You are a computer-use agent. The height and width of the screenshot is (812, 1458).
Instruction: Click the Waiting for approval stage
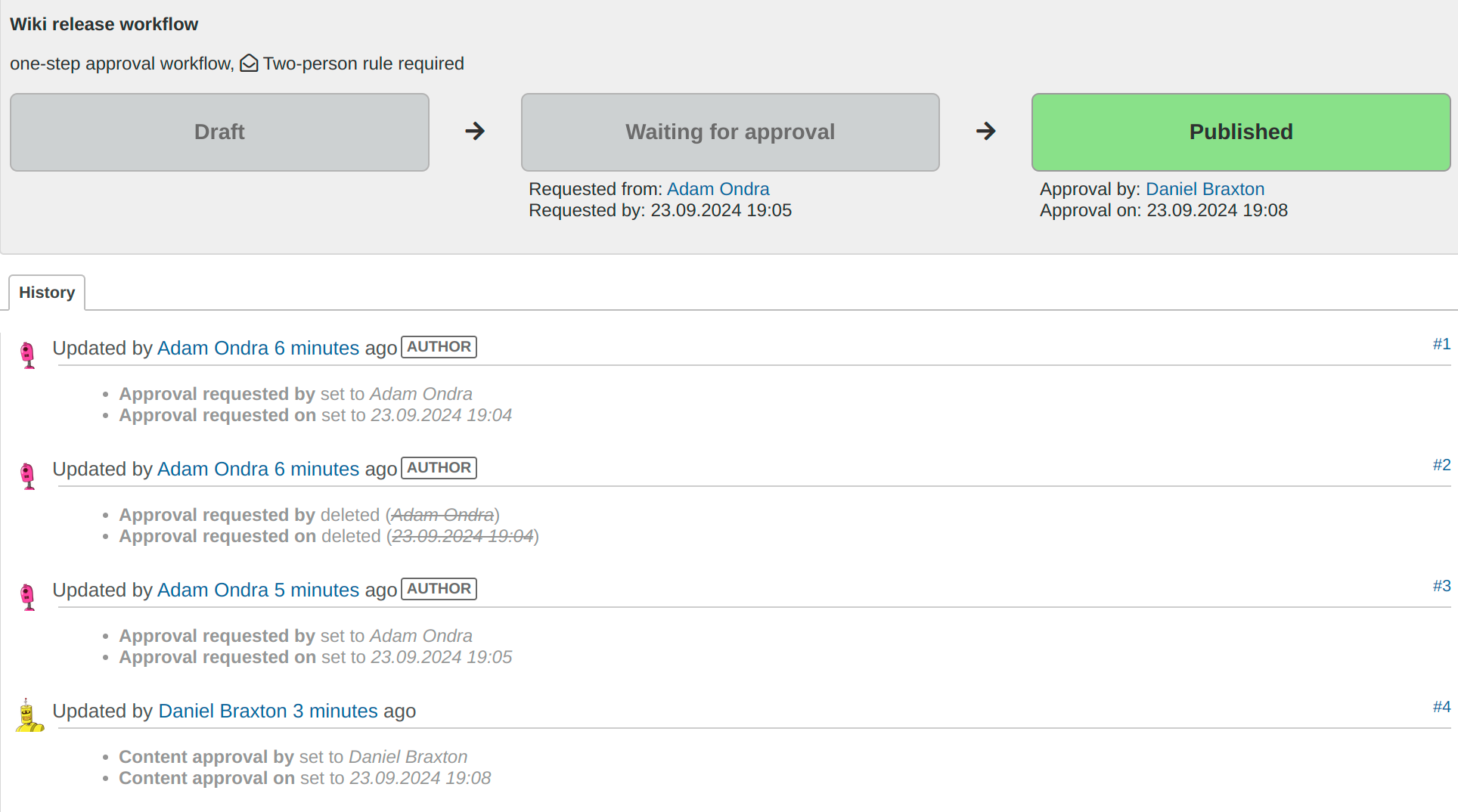(x=730, y=132)
